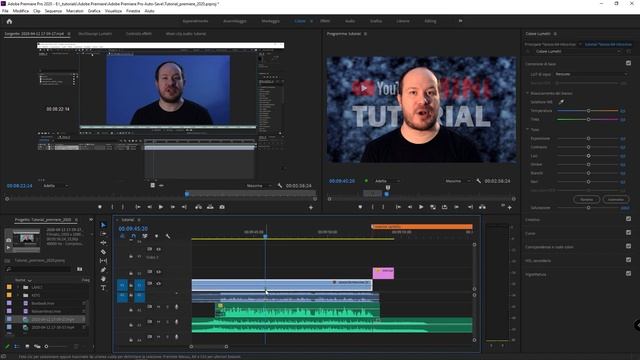Select the Hand tool
The width and height of the screenshot is (640, 360).
click(x=103, y=279)
